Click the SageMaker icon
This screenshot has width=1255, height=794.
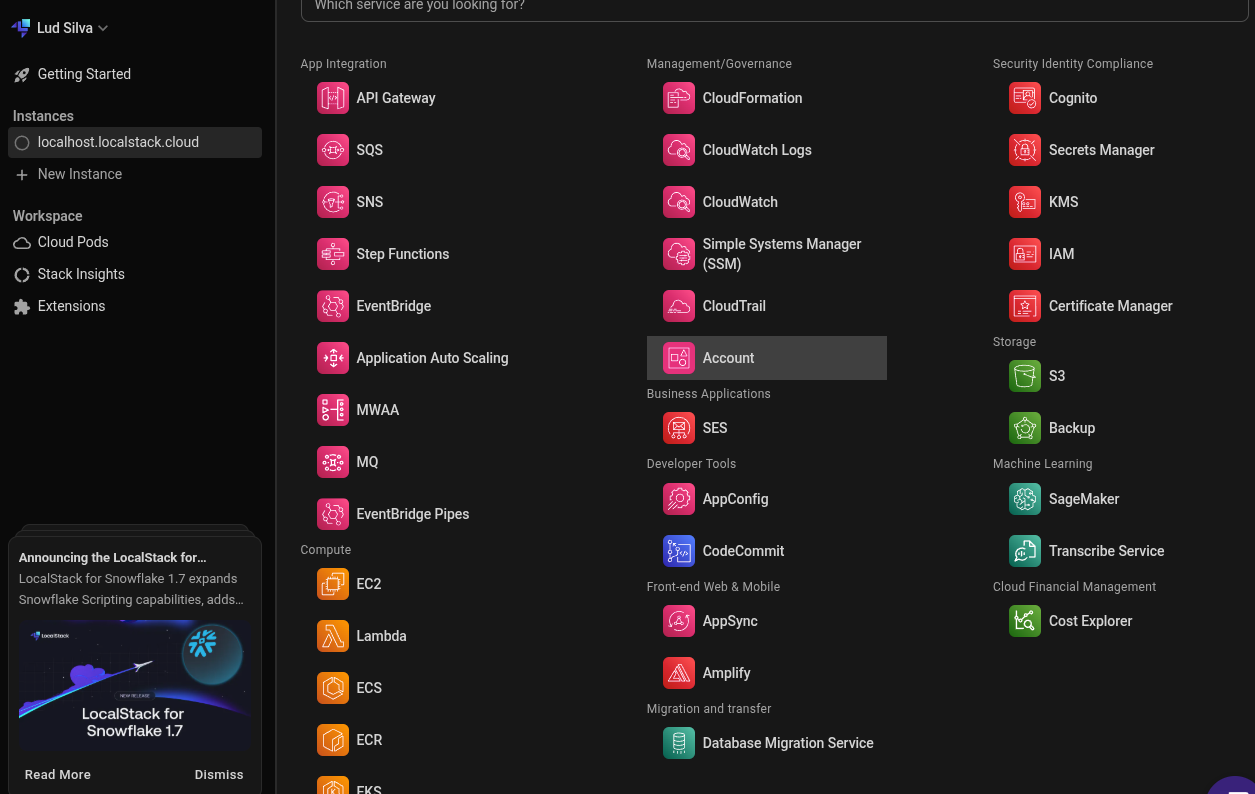click(1025, 499)
